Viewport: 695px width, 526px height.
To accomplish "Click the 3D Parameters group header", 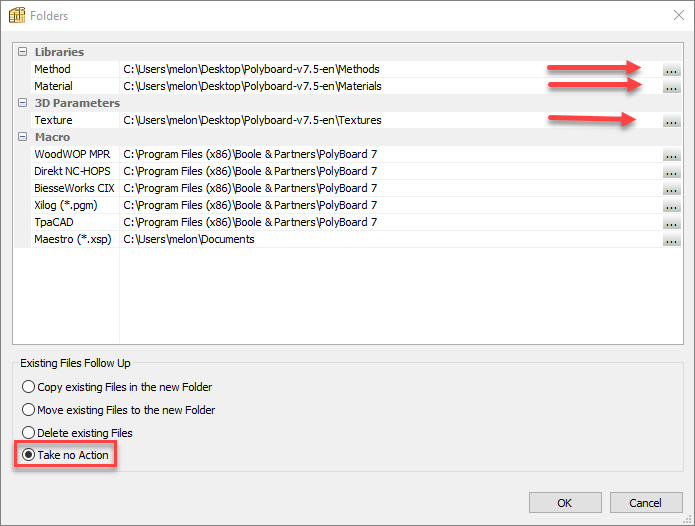I will click(78, 103).
